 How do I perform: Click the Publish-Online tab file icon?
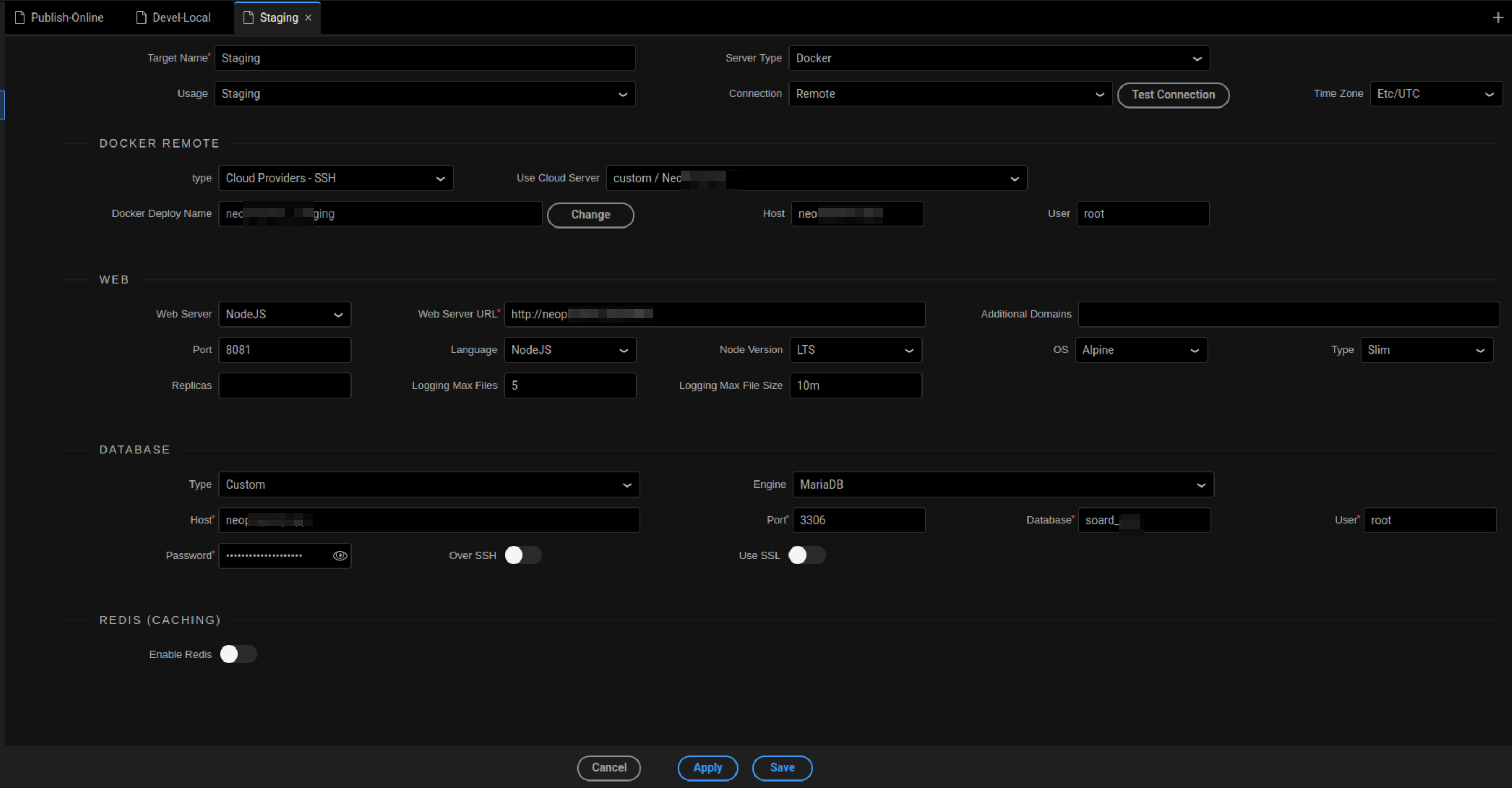tap(20, 18)
